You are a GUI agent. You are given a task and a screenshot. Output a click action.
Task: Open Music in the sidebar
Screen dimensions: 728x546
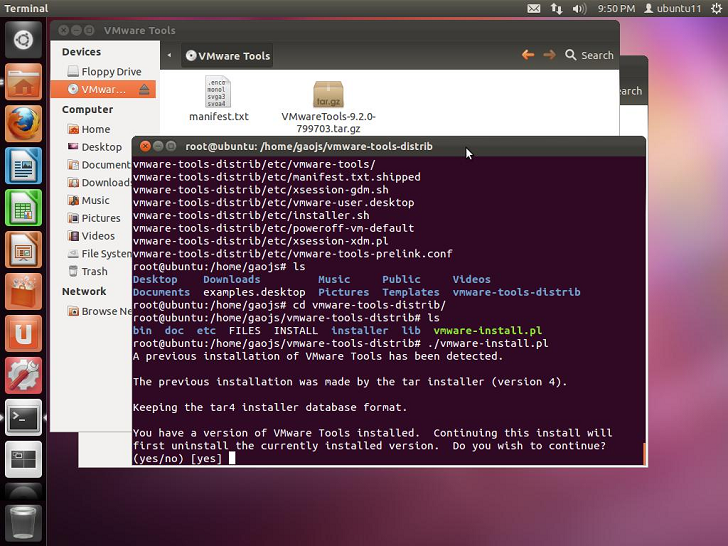pos(89,200)
